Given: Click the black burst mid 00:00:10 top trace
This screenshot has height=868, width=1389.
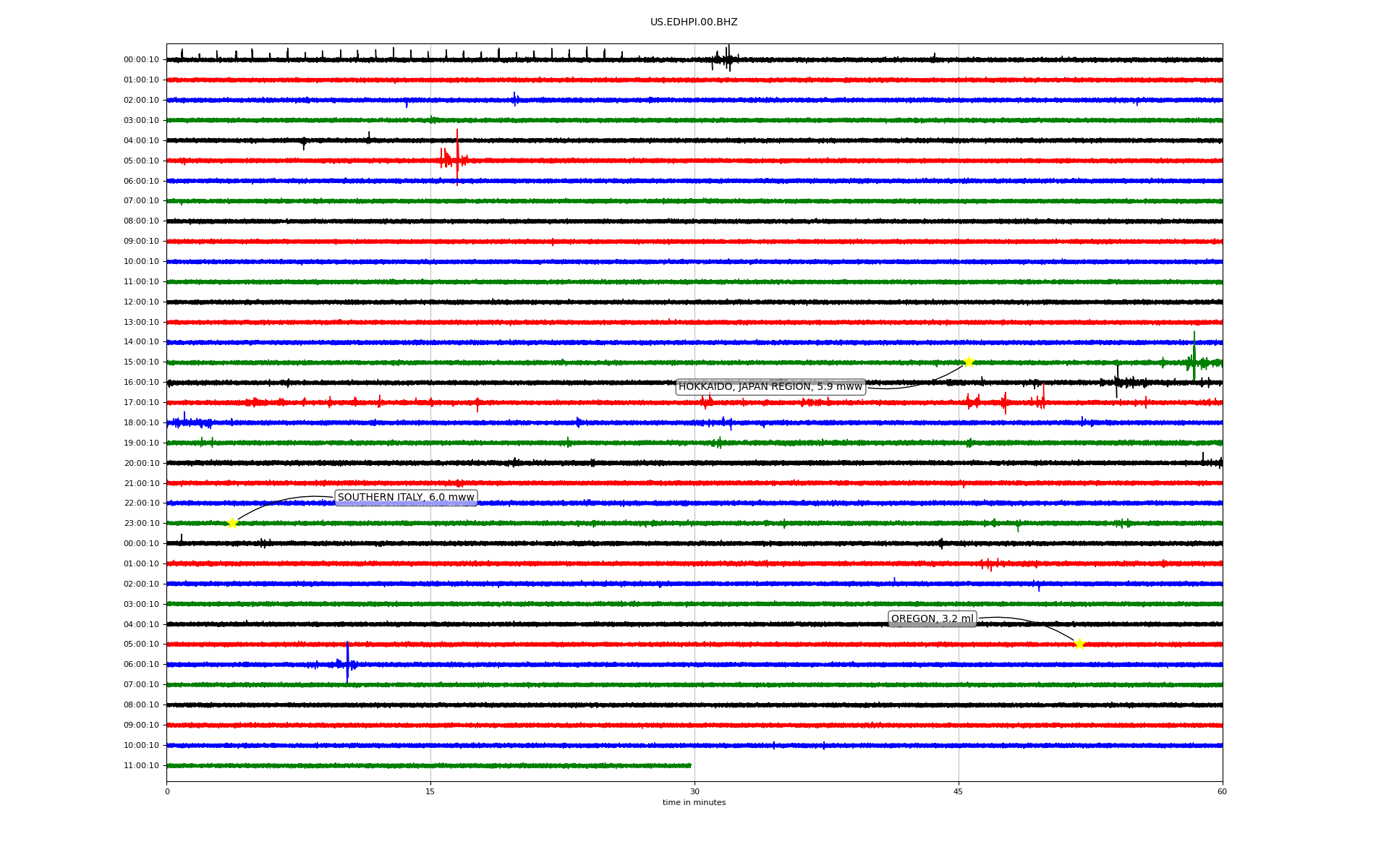Looking at the screenshot, I should pos(727,59).
